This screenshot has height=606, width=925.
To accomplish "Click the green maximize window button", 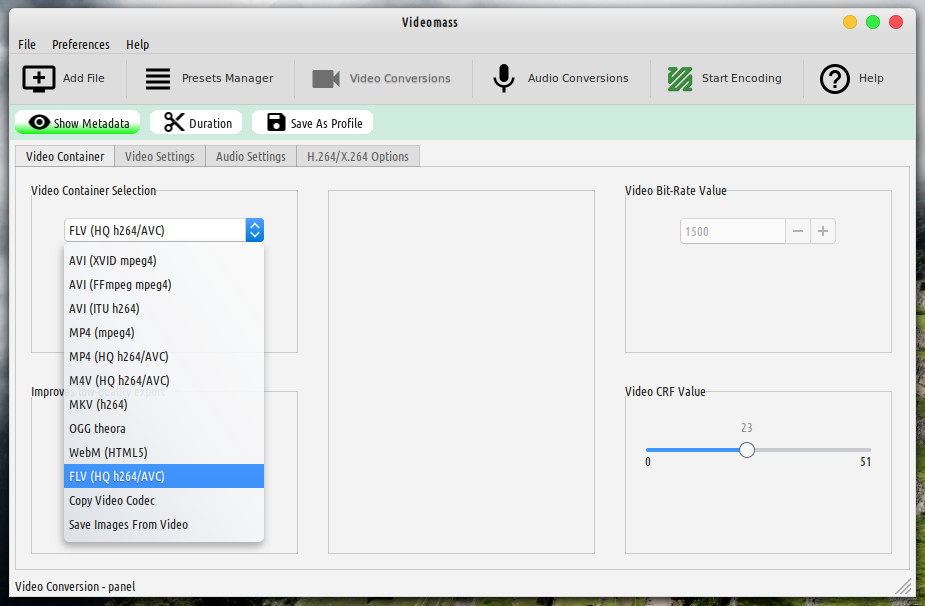I will [872, 22].
